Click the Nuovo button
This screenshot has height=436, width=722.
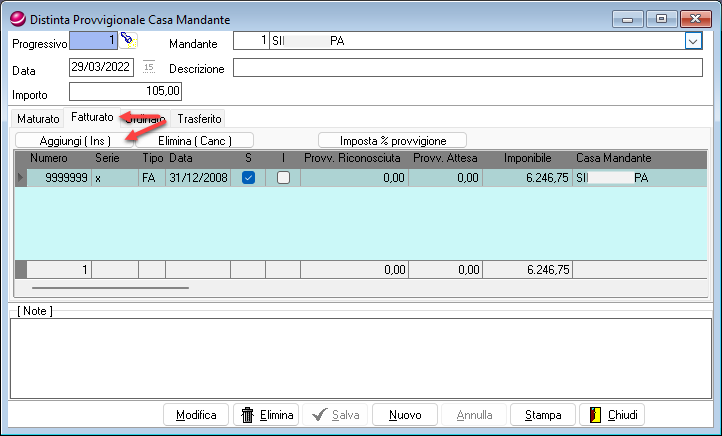405,415
